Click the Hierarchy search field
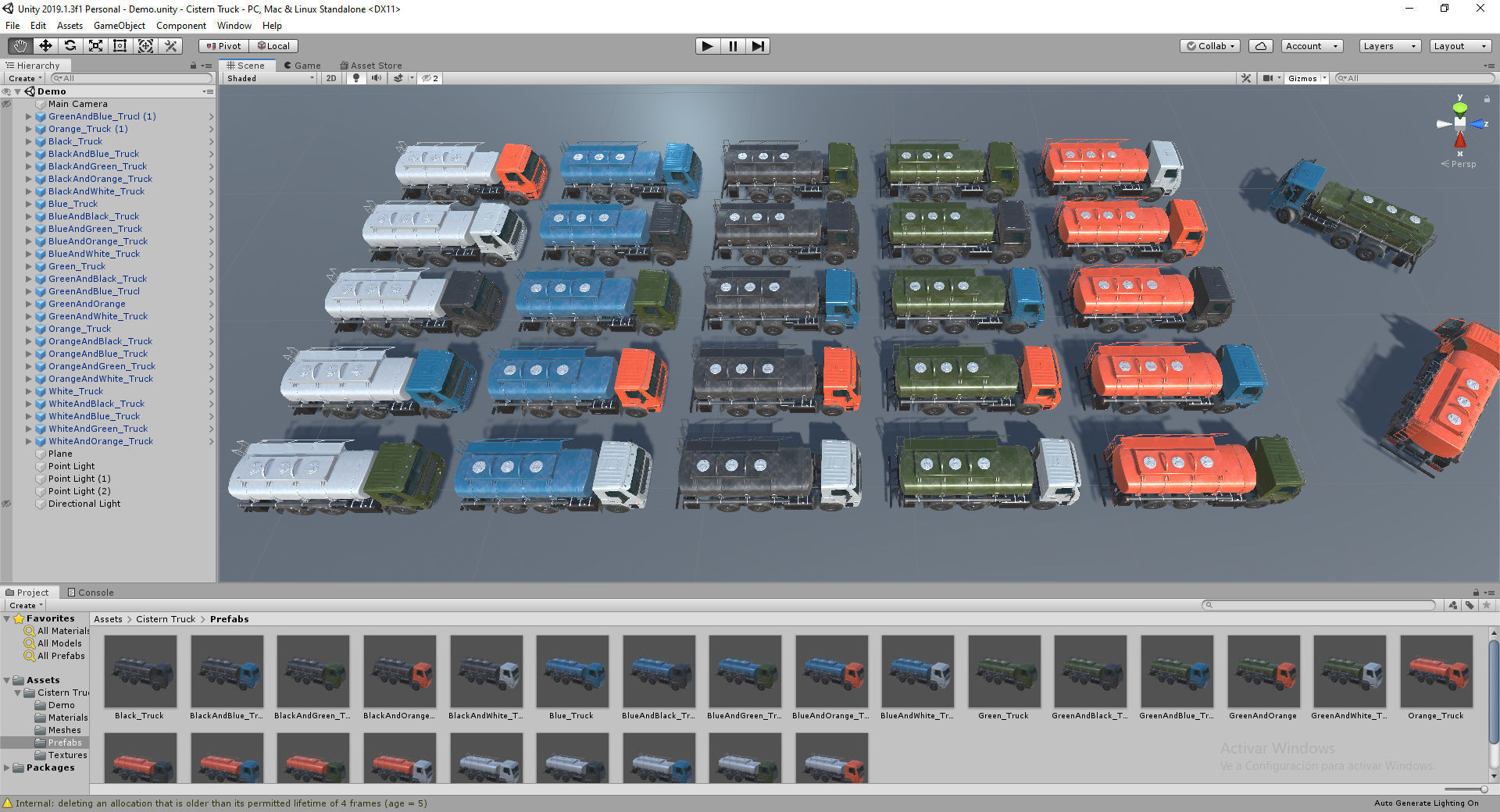This screenshot has width=1500, height=812. (x=131, y=78)
